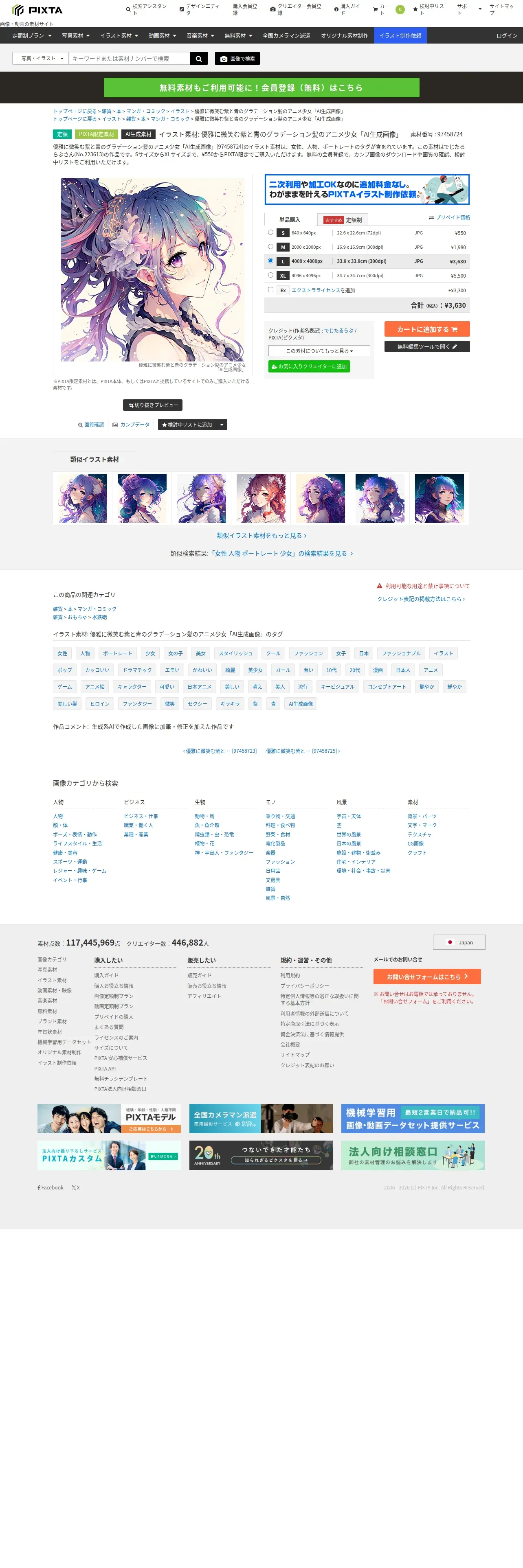Click the ポートレート tag

point(117,653)
